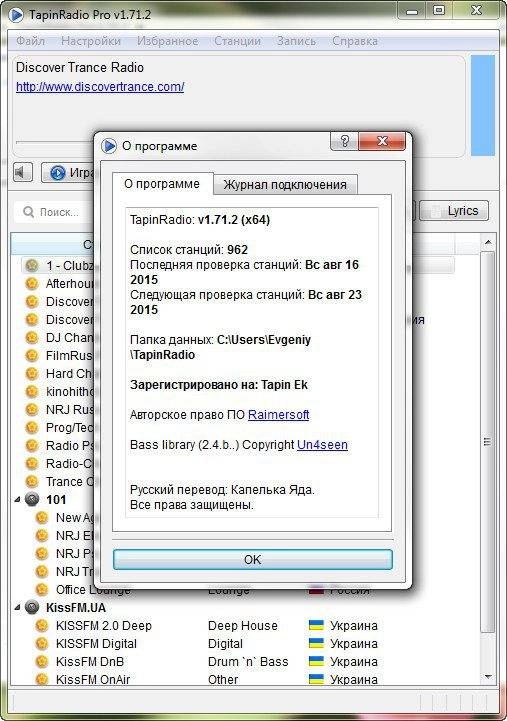This screenshot has width=507, height=721.
Task: Click the star icon beside KissFM DnB
Action: coord(42,661)
